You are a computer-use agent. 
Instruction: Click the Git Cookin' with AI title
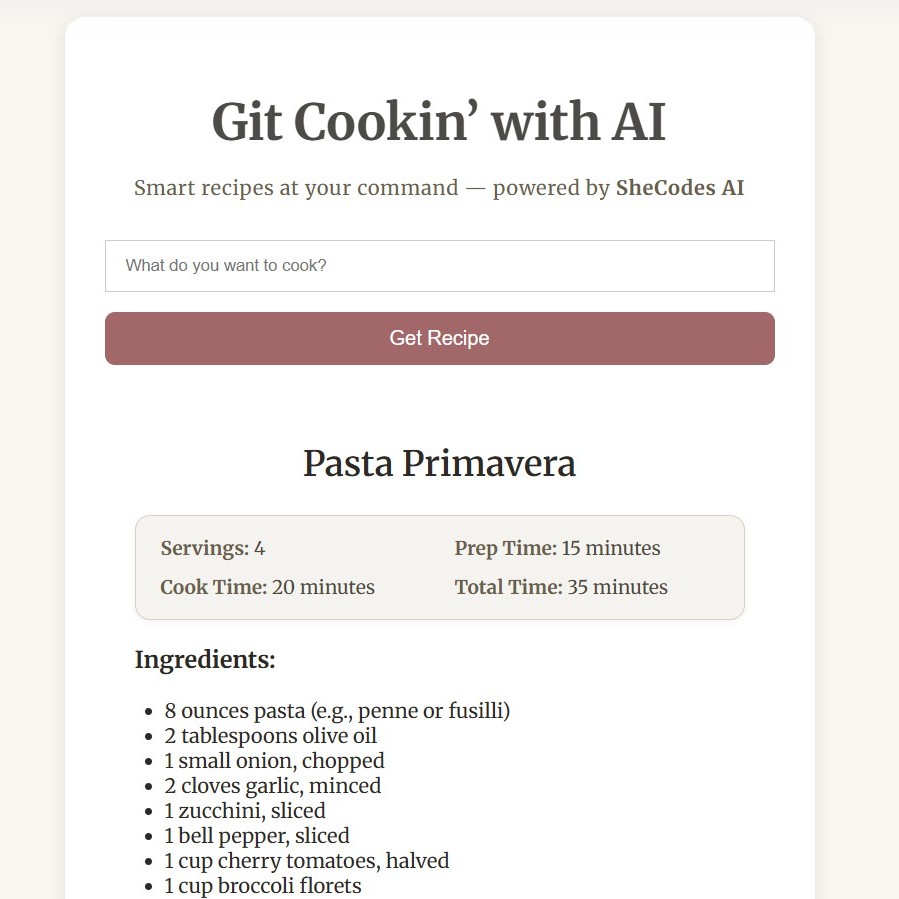pos(438,122)
